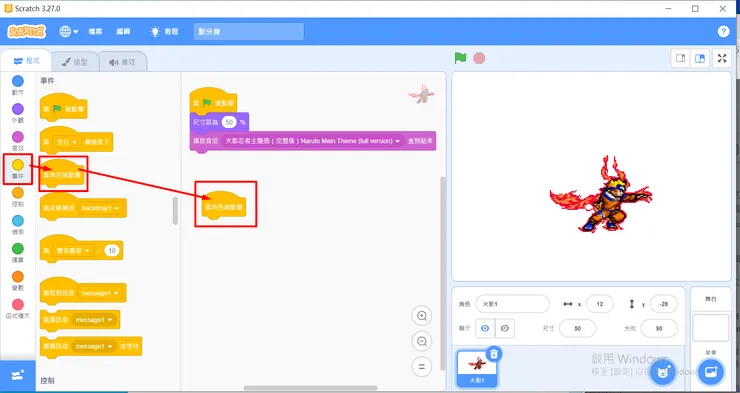
Task: Click the Scratch logo
Action: [x=26, y=32]
